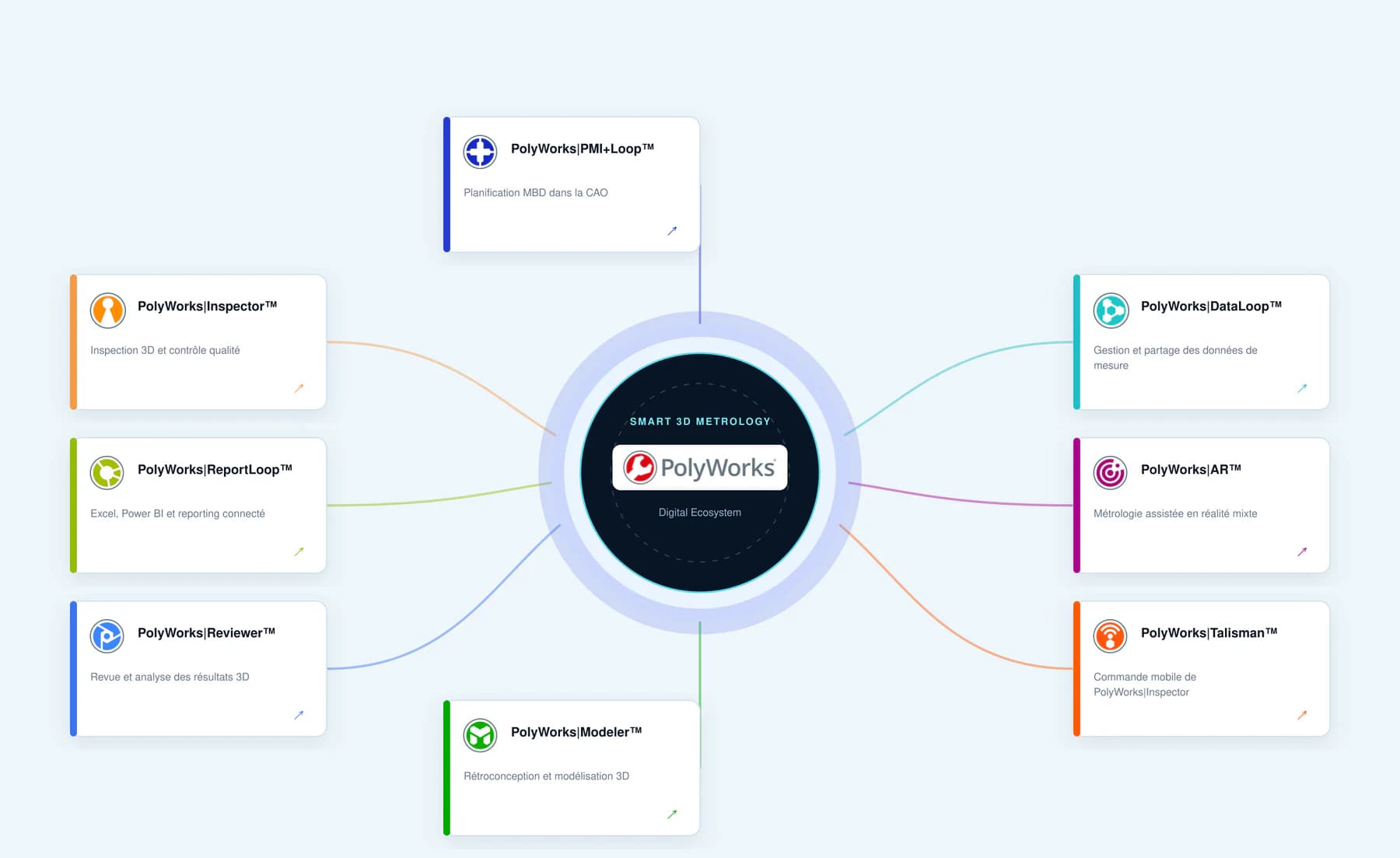
Task: Click the blue PolyWorks|Reviewer icon
Action: 107,636
